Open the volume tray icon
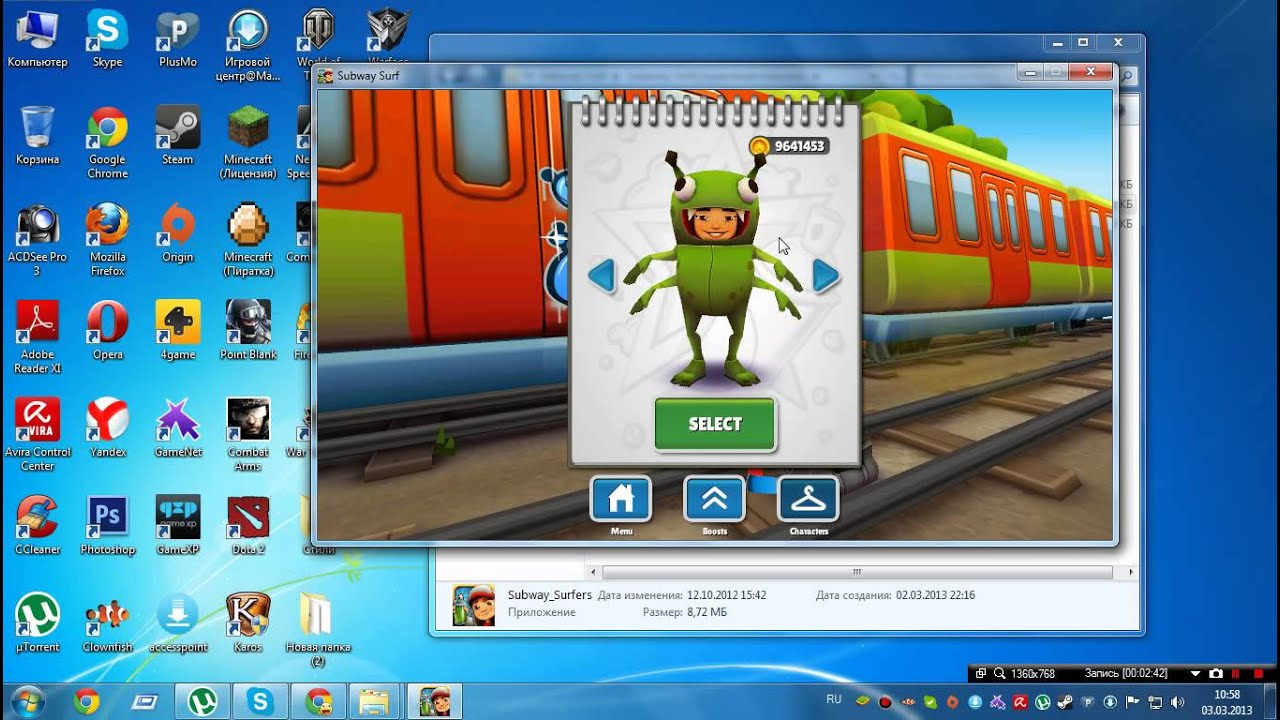This screenshot has width=1280, height=720. [1176, 702]
